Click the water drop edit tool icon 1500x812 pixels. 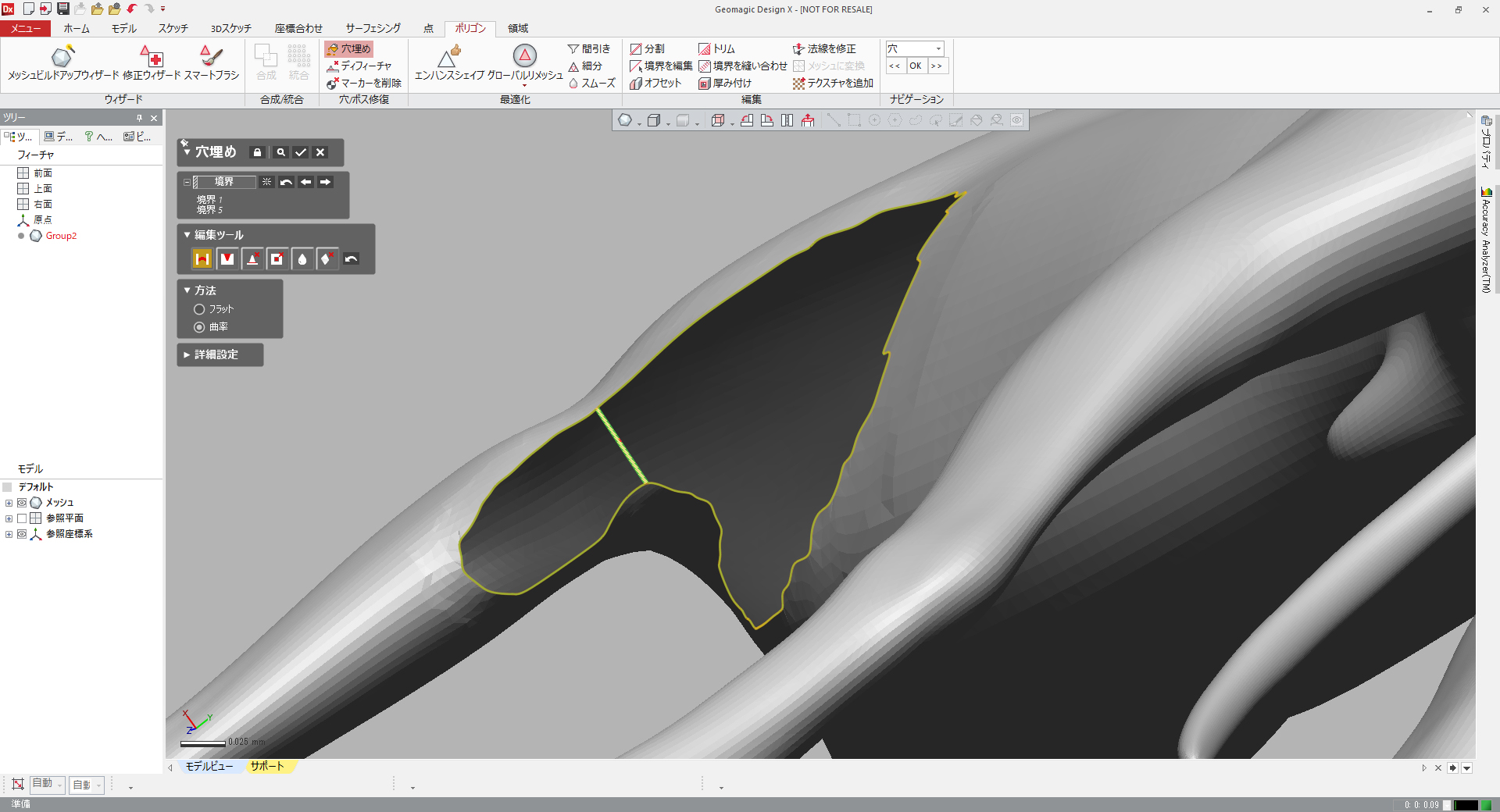(x=302, y=259)
